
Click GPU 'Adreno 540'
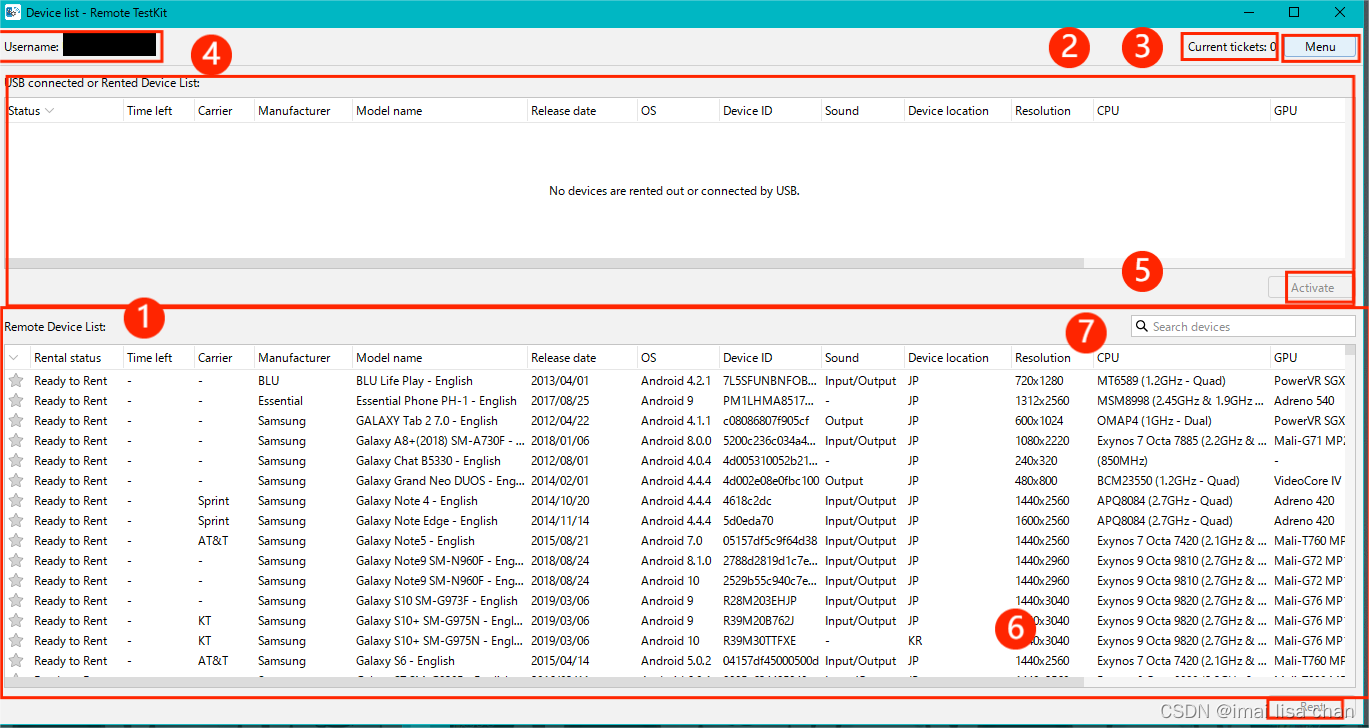pyautogui.click(x=1306, y=400)
